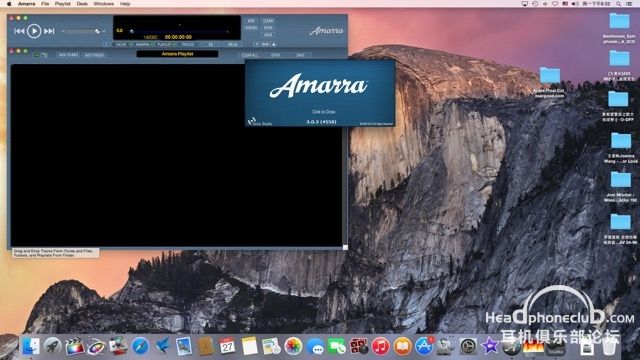
Task: Toggle the CACHE mode option
Action: click(x=122, y=44)
